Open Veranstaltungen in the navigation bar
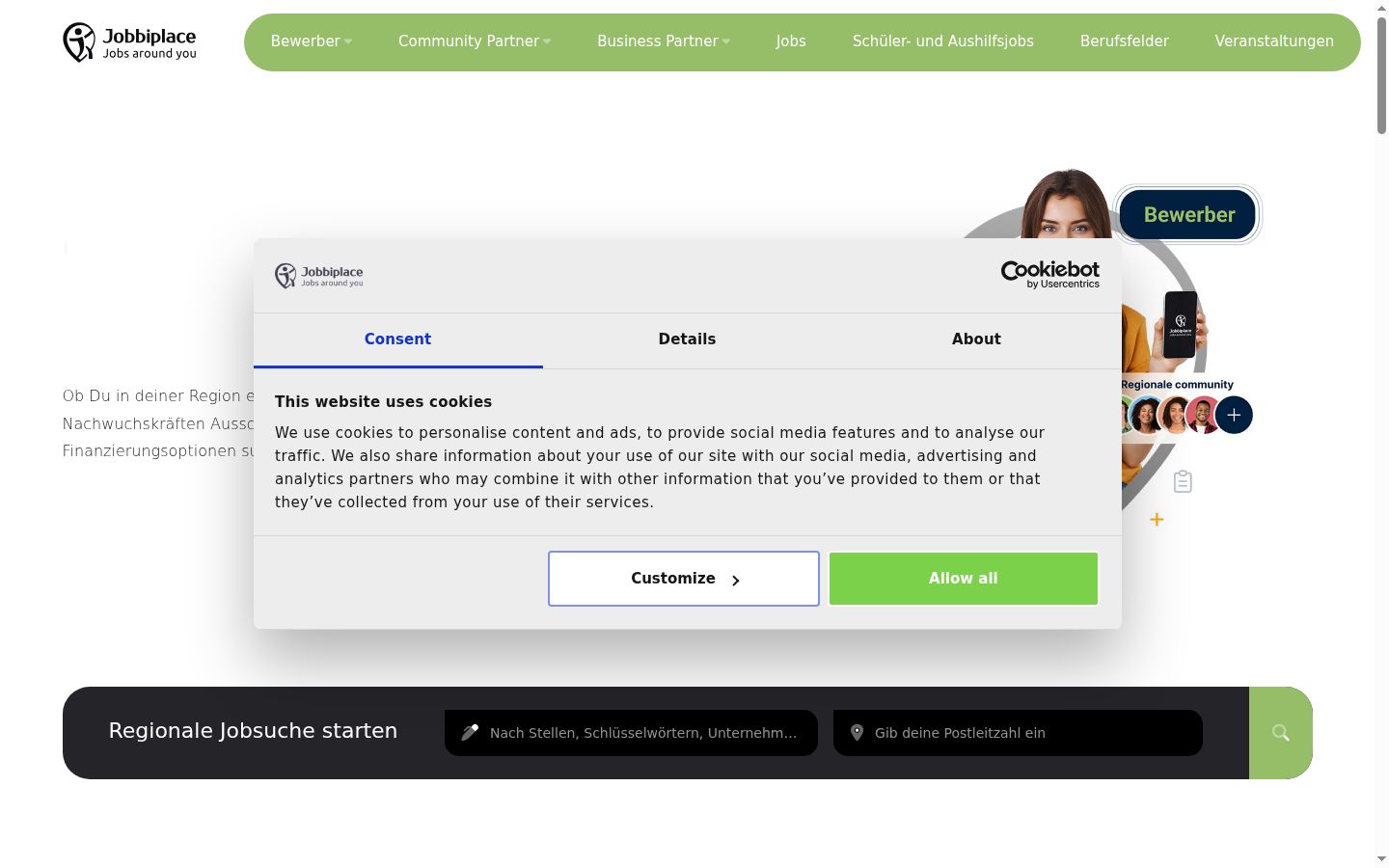This screenshot has height=868, width=1389. coord(1274,41)
